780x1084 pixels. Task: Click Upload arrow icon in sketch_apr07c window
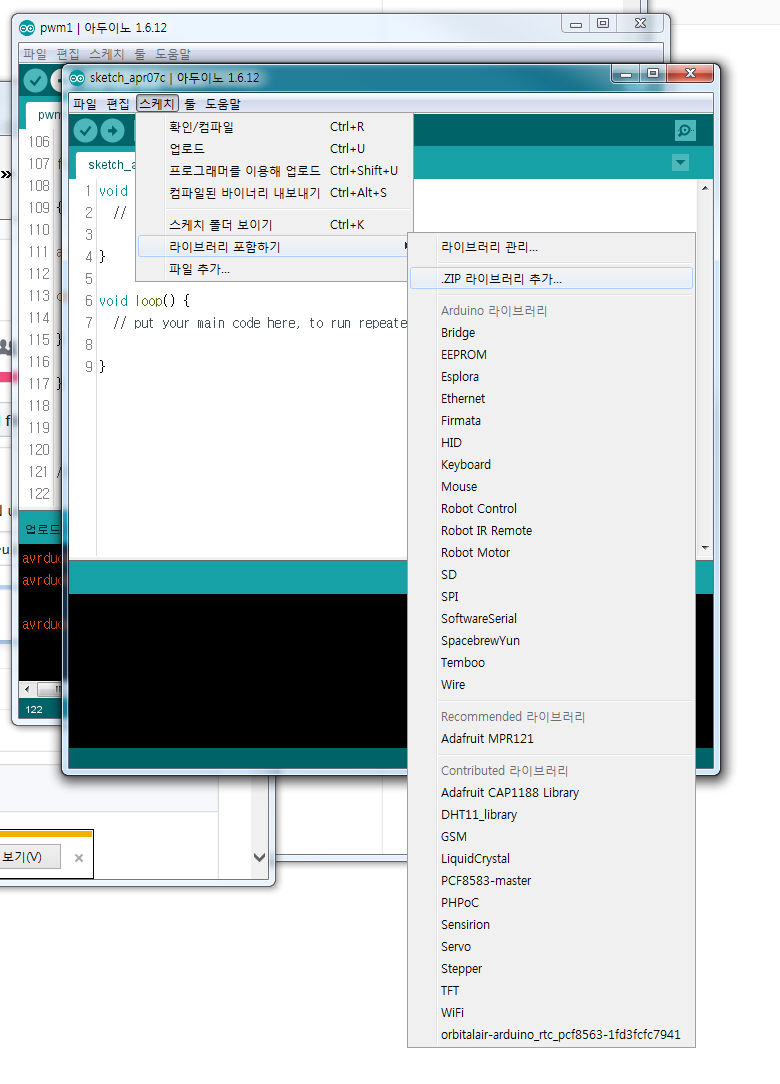pyautogui.click(x=113, y=130)
